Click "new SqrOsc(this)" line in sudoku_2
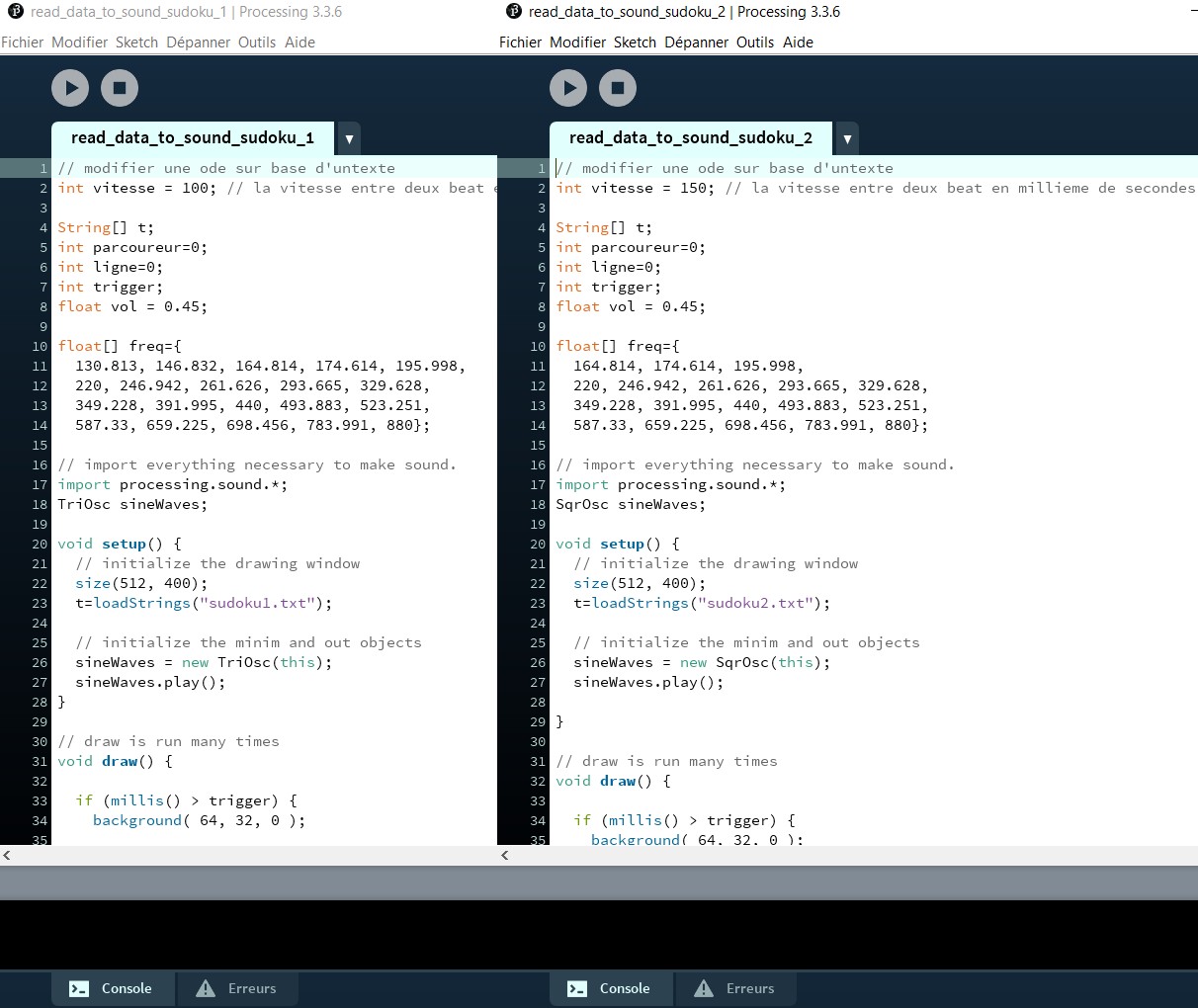 pyautogui.click(x=702, y=662)
